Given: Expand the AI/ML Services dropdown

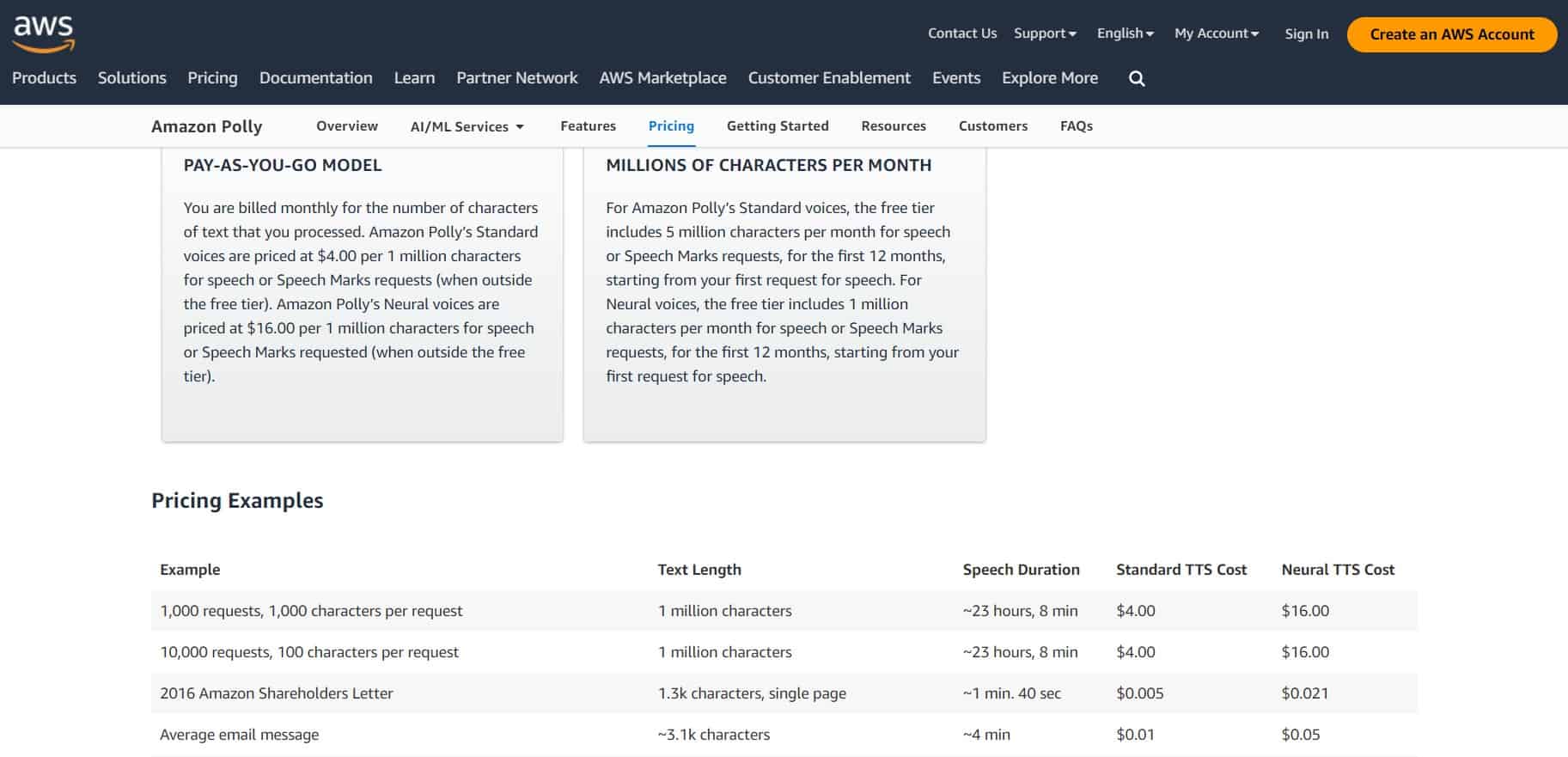Looking at the screenshot, I should click(x=467, y=126).
